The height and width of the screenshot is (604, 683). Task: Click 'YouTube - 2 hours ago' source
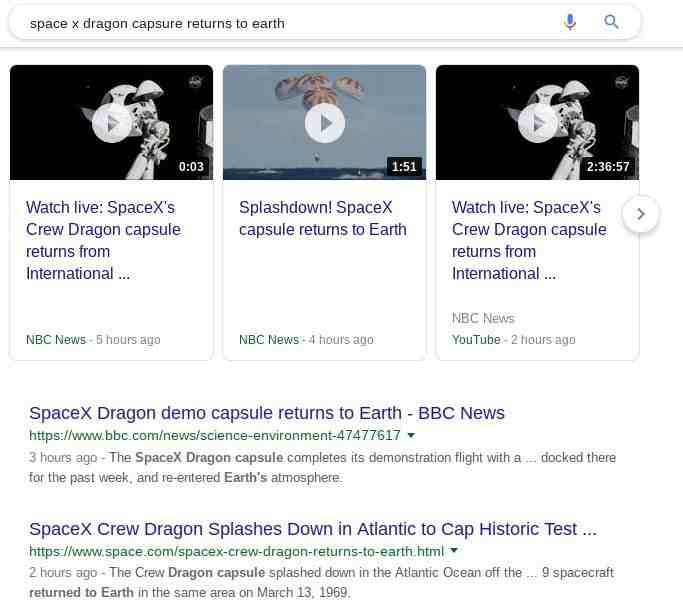coord(514,340)
